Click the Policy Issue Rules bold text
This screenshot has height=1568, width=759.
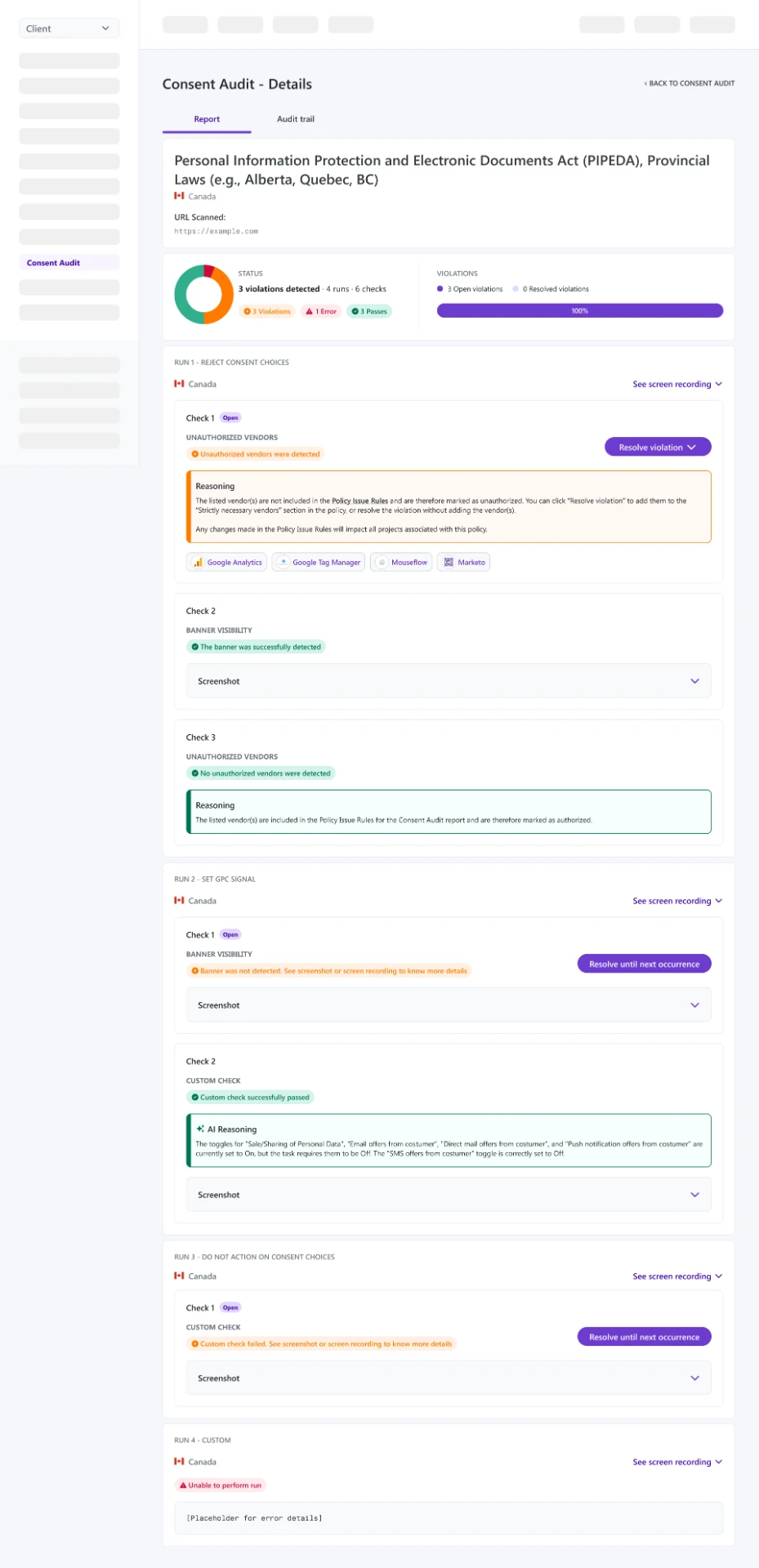click(359, 501)
